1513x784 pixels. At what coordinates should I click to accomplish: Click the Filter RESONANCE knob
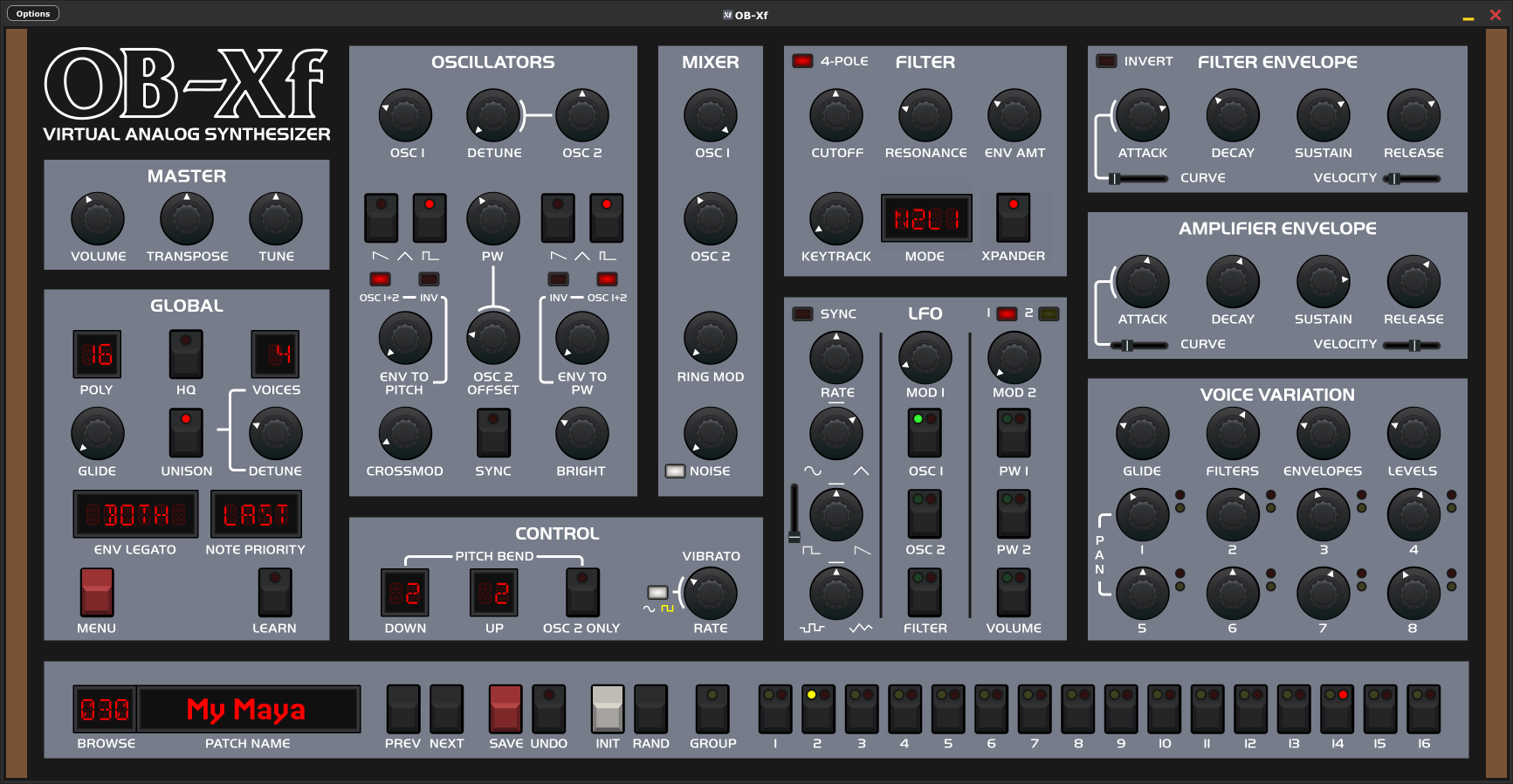[x=925, y=115]
